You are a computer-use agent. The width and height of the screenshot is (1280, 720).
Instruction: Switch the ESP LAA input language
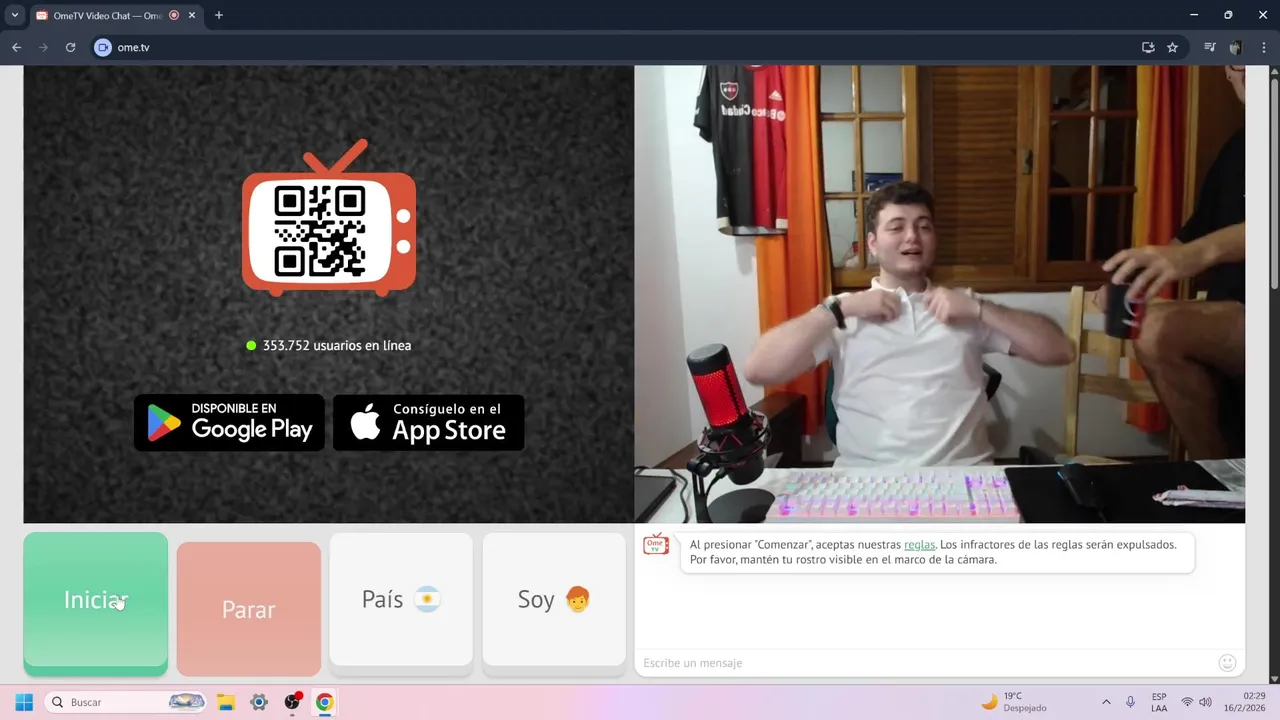coord(1159,702)
